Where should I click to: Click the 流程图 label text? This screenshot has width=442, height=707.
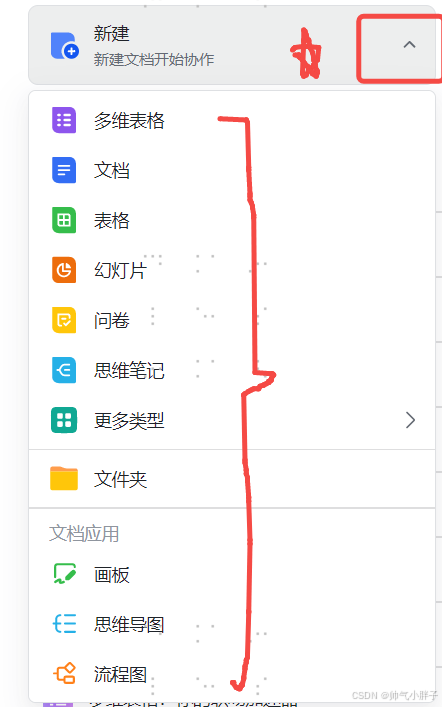pos(120,675)
